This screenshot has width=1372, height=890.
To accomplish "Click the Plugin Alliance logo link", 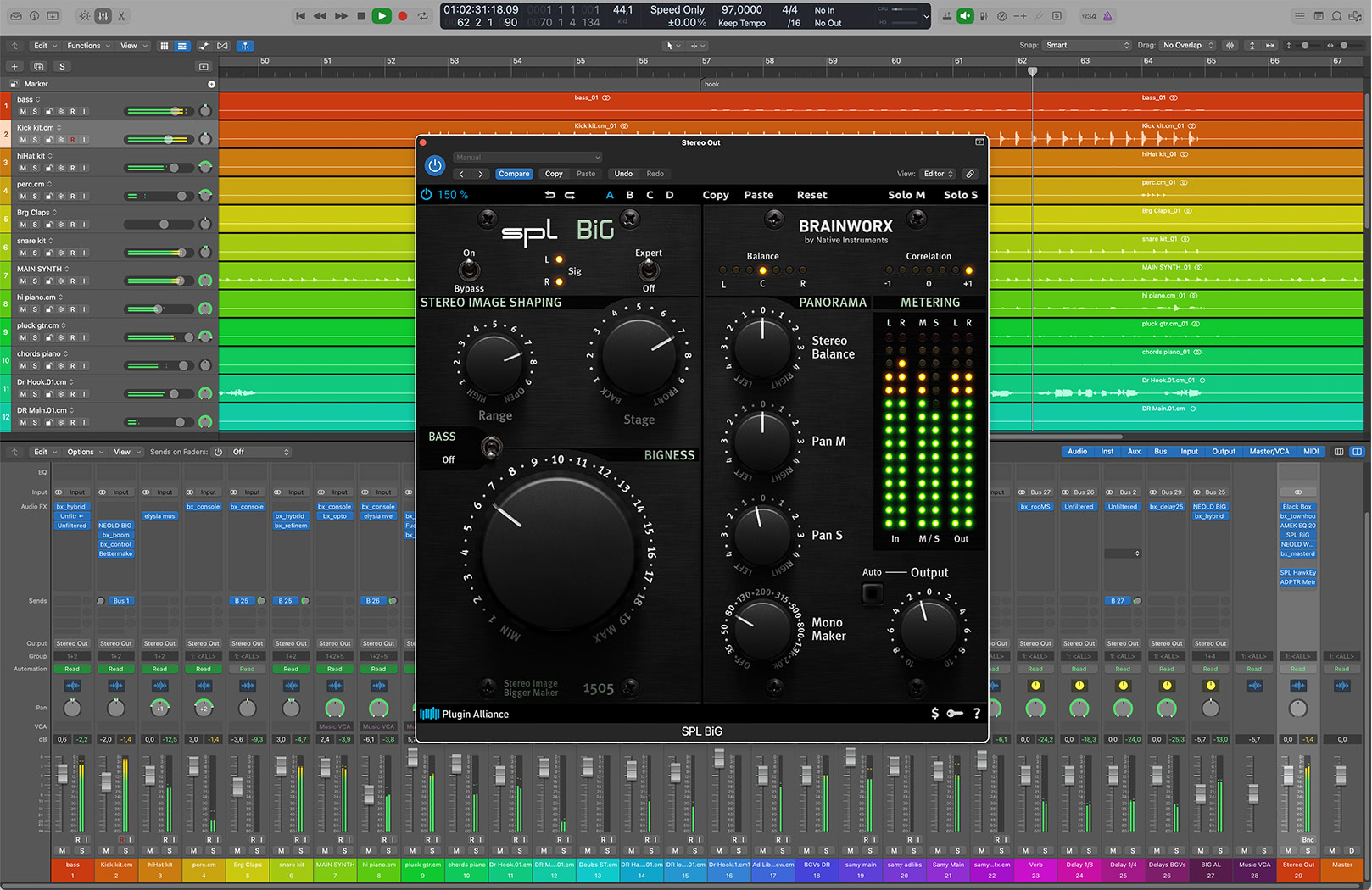I will coord(466,714).
